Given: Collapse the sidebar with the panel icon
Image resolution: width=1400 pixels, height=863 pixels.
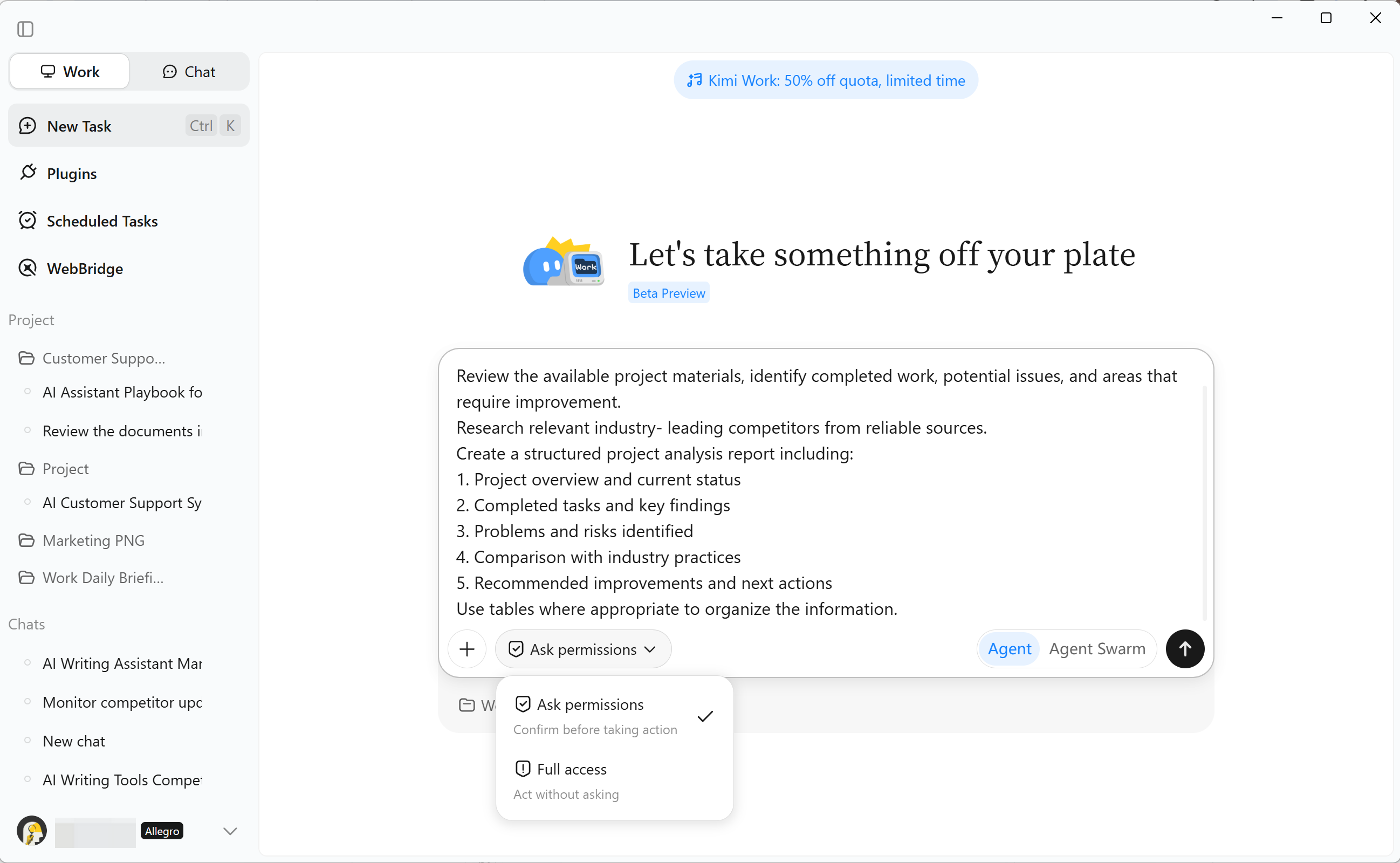Looking at the screenshot, I should pyautogui.click(x=25, y=29).
